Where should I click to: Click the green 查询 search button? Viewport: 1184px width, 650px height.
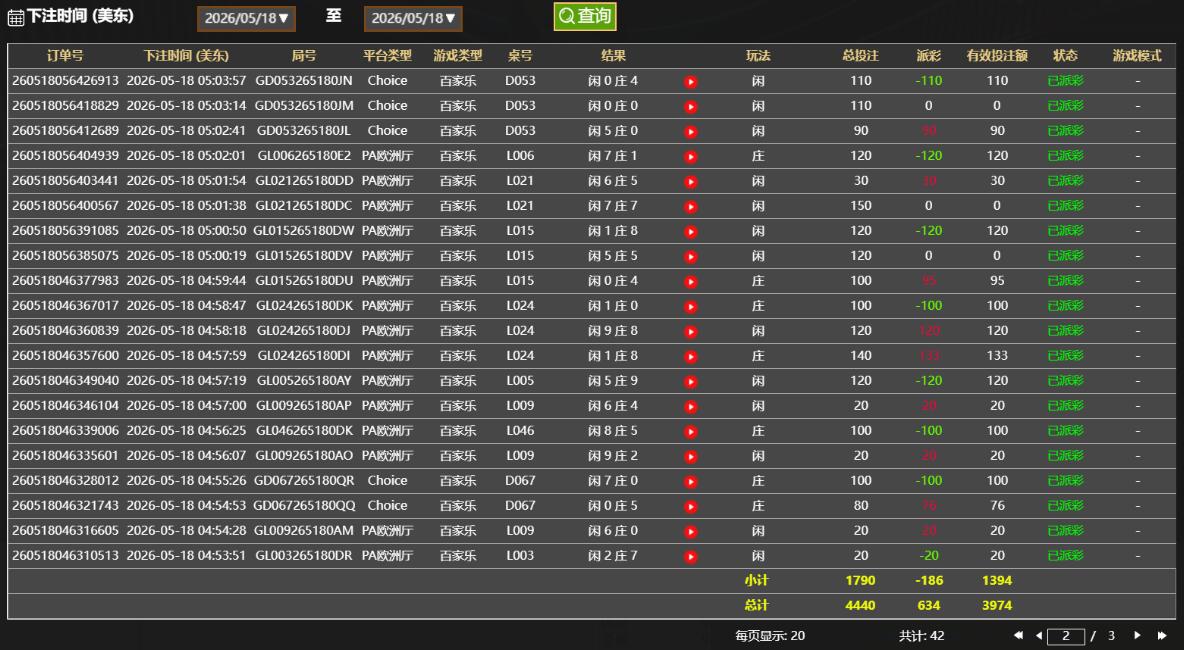click(585, 17)
